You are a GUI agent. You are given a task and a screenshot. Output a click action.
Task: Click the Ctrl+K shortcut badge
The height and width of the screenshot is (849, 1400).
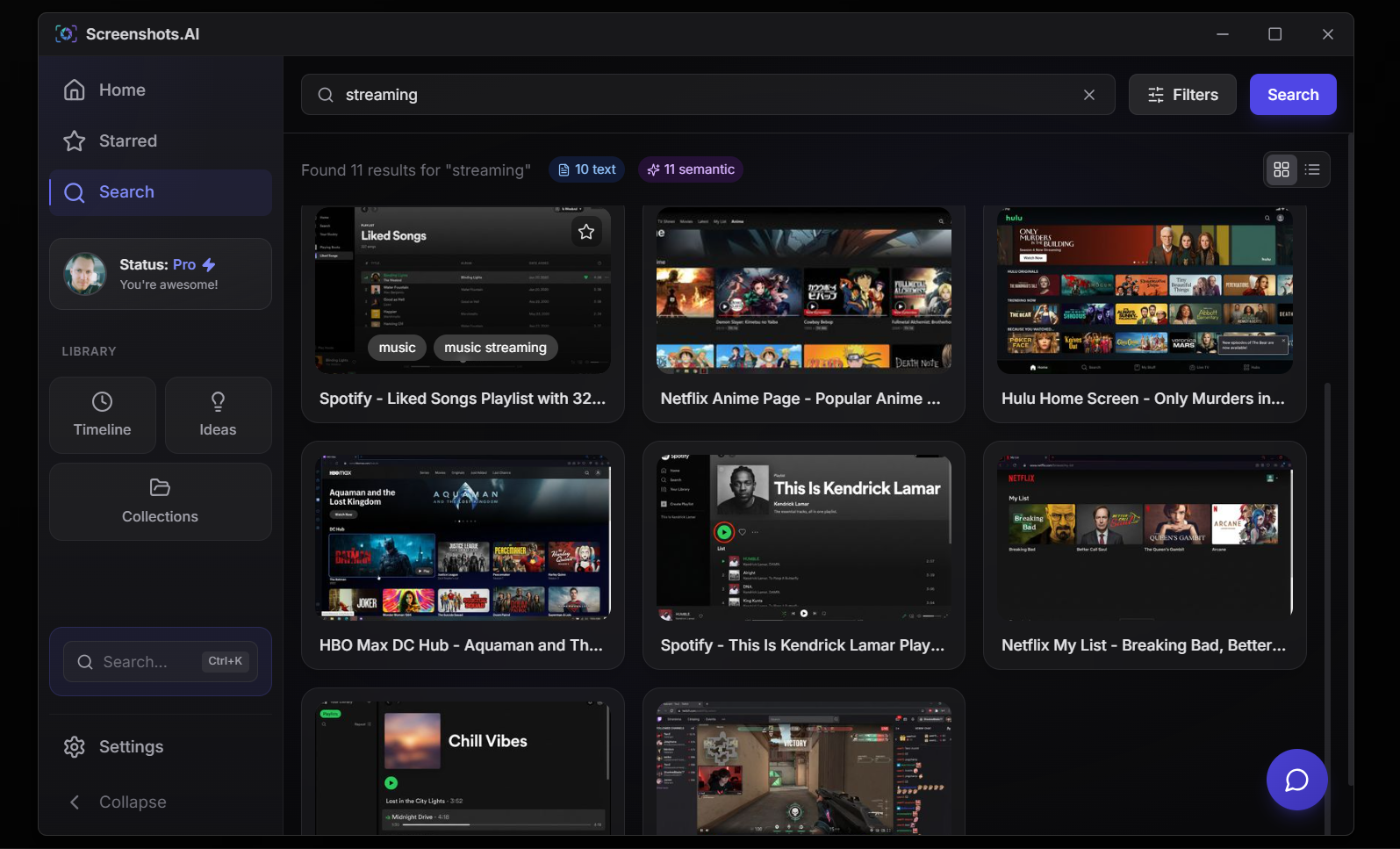(226, 661)
